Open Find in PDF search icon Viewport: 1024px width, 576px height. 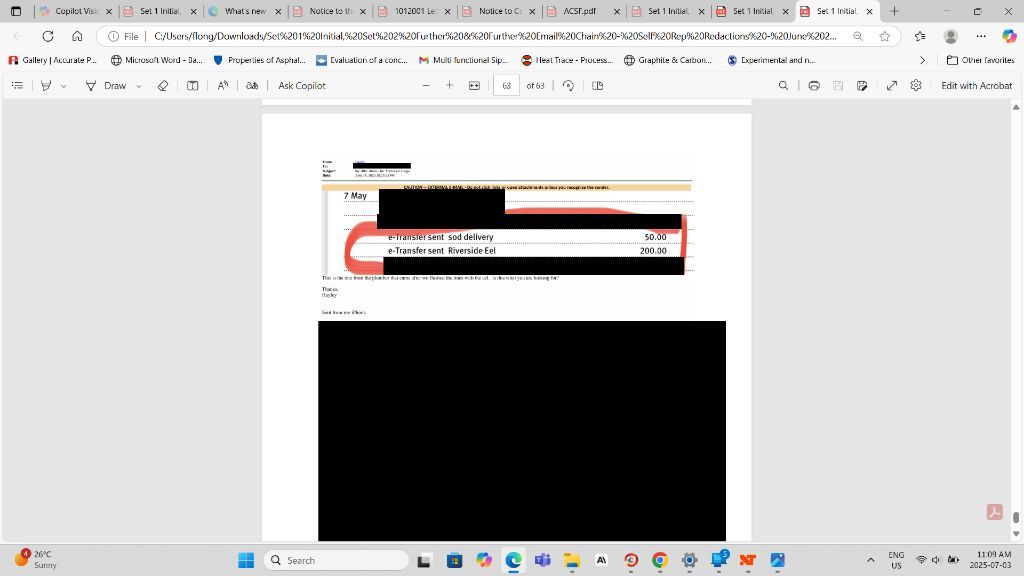[x=783, y=86]
